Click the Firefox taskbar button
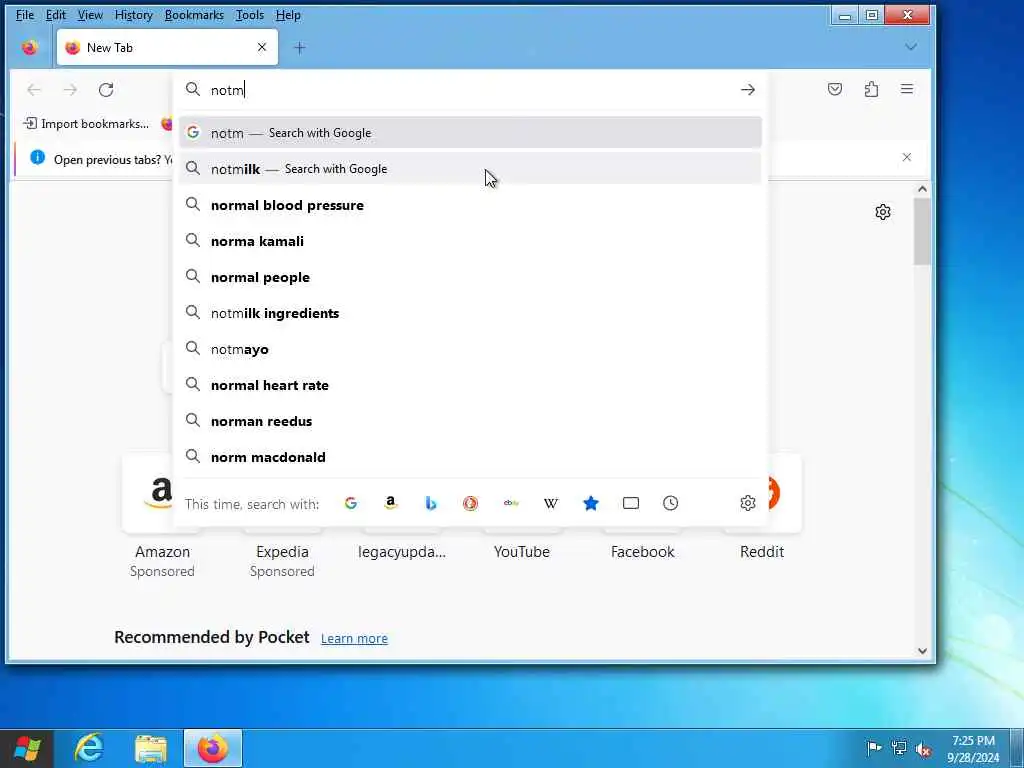Image resolution: width=1024 pixels, height=768 pixels. pyautogui.click(x=213, y=748)
